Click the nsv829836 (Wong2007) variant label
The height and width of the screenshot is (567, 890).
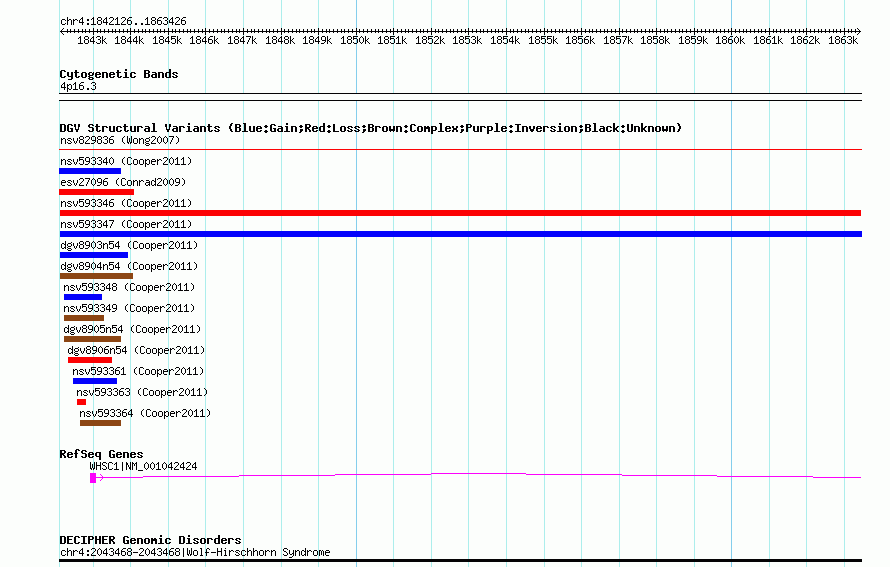pos(120,140)
